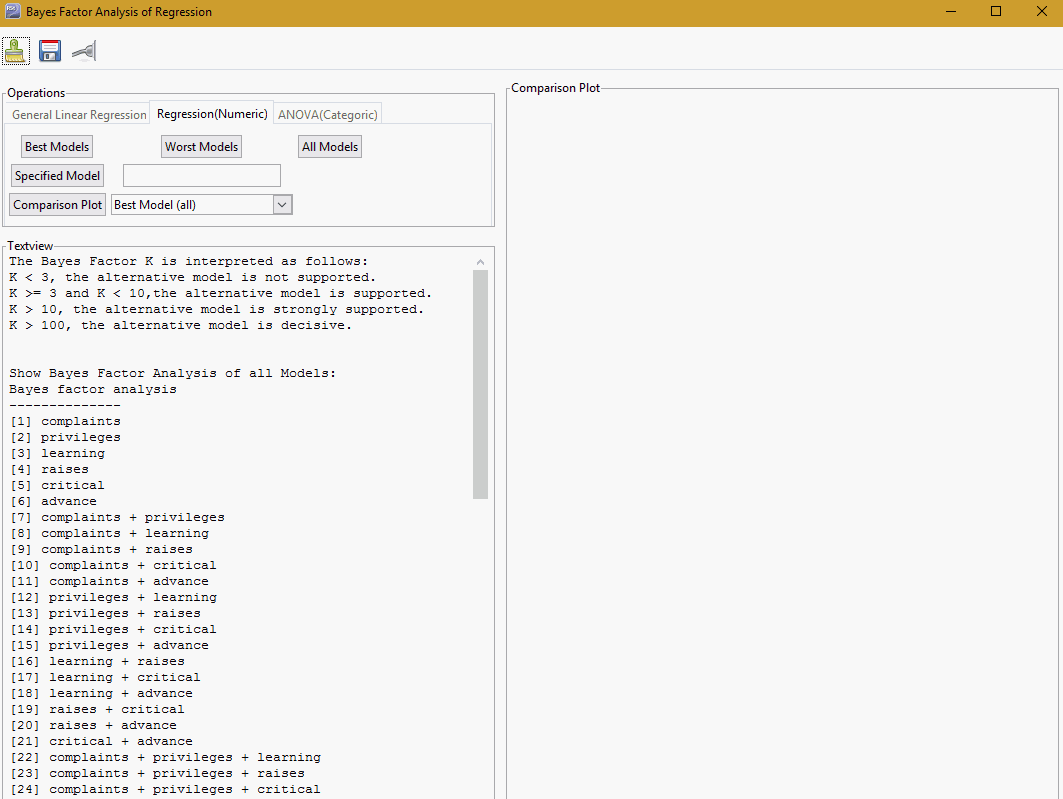Click model line '[22] complaints + privileges + learning'
The image size is (1063, 799).
click(165, 758)
